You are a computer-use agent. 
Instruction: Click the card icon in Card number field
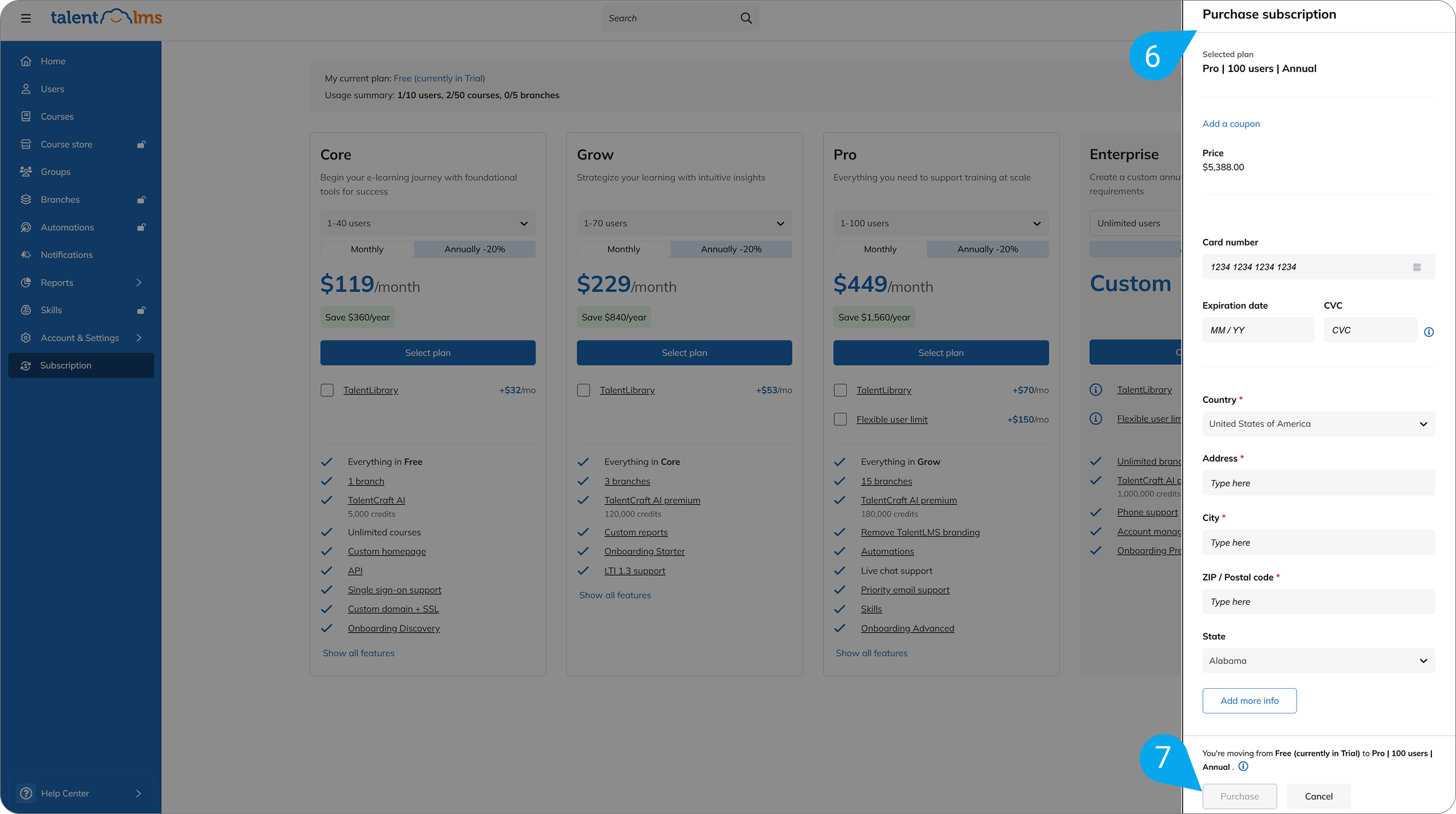coord(1417,267)
